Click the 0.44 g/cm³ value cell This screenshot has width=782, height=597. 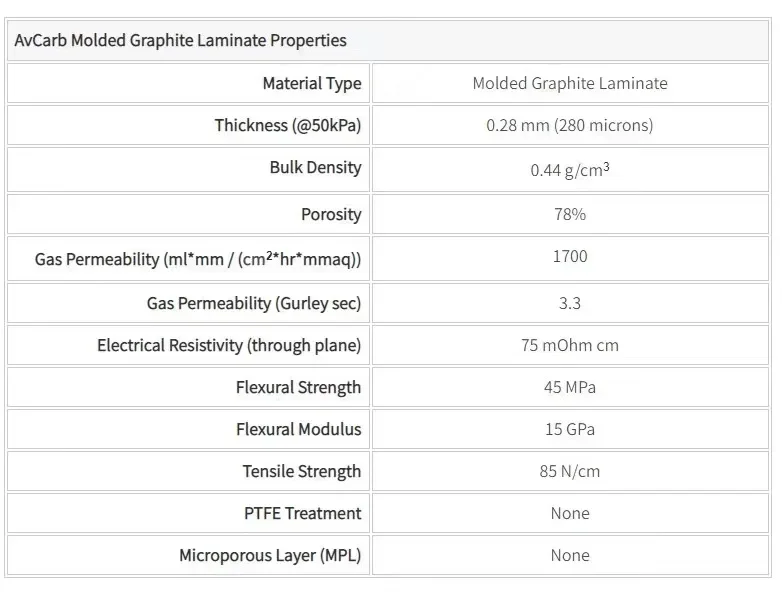[569, 169]
